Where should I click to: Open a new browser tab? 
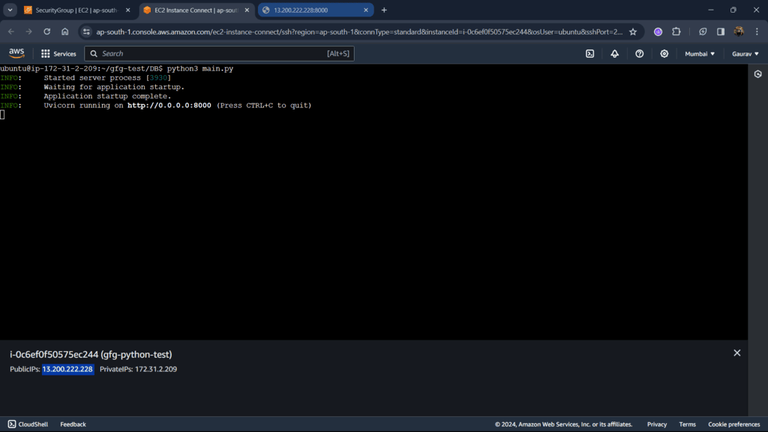click(384, 10)
